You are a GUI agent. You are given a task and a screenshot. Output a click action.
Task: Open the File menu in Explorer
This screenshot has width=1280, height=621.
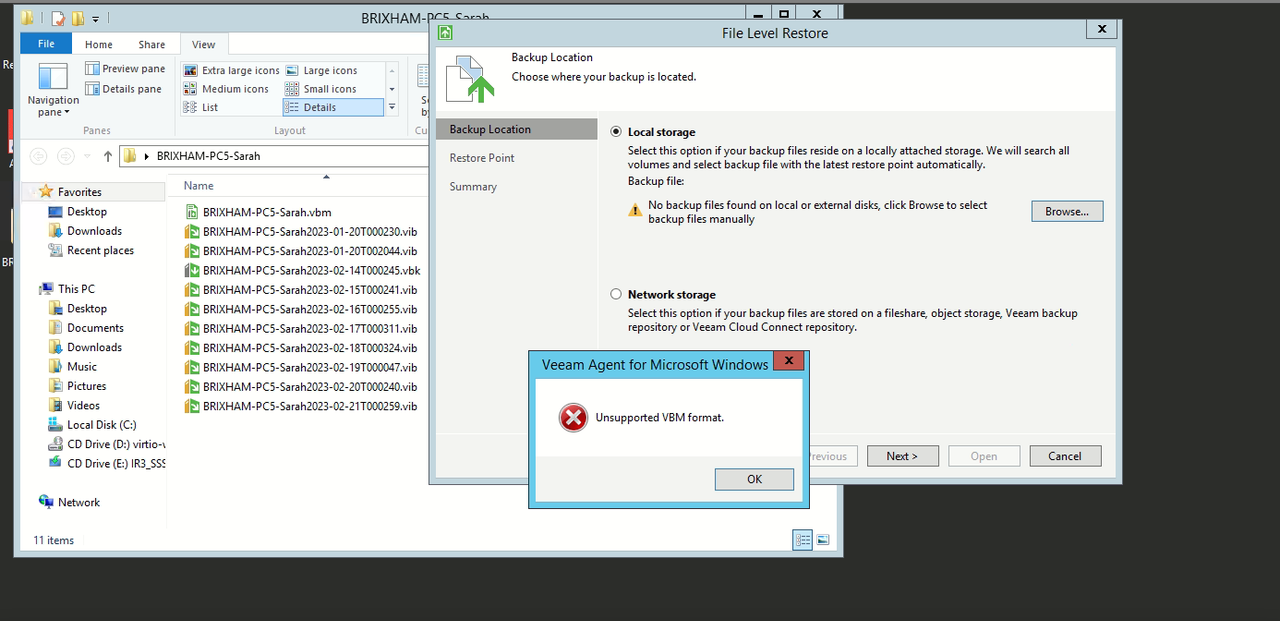pyautogui.click(x=46, y=44)
